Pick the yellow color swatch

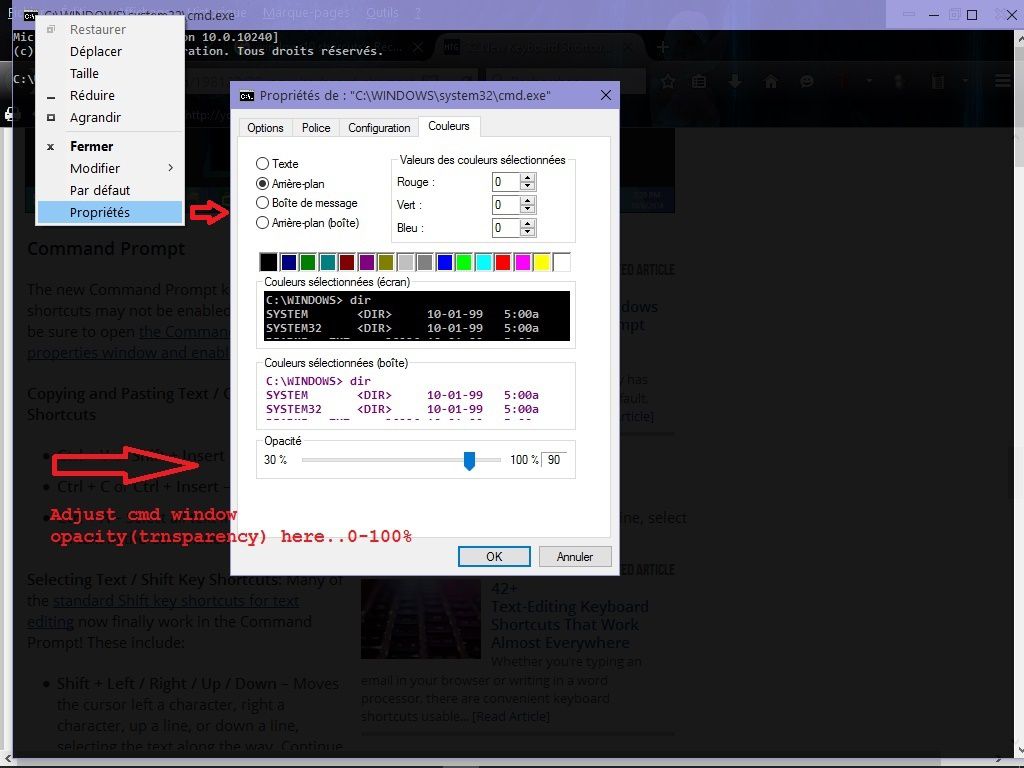(x=542, y=262)
